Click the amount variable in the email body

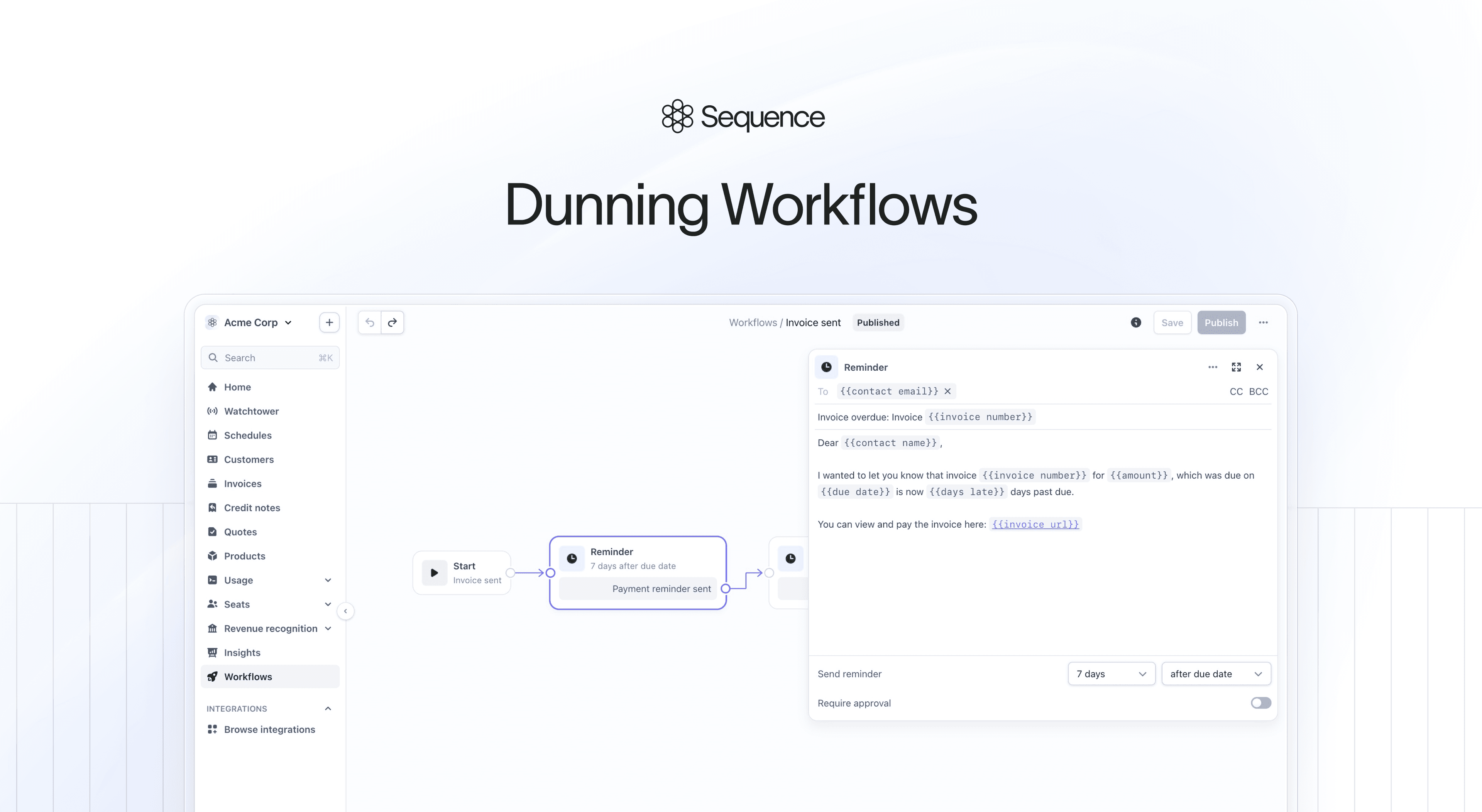[1139, 476]
